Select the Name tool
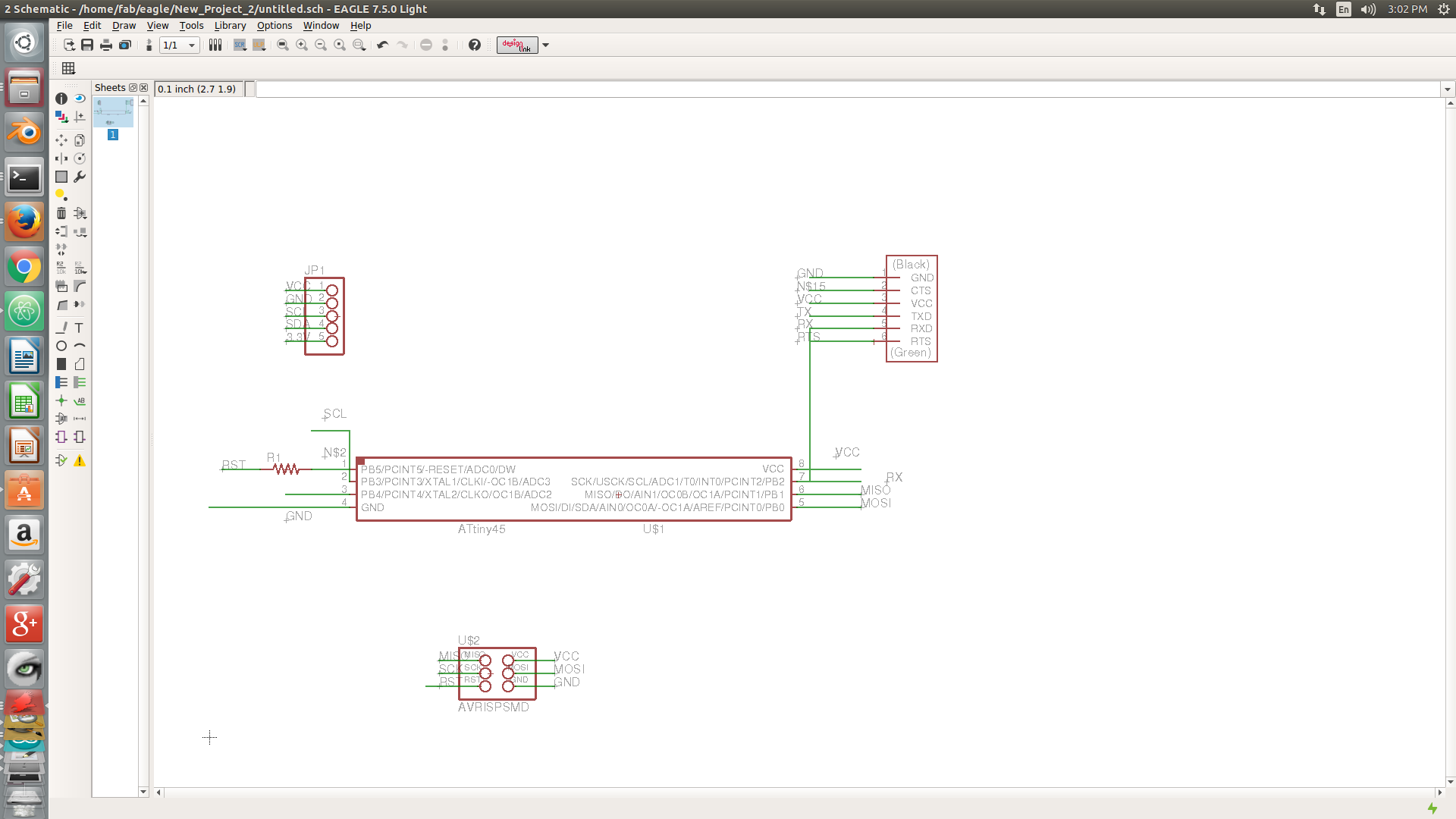The width and height of the screenshot is (1456, 819). tap(61, 268)
